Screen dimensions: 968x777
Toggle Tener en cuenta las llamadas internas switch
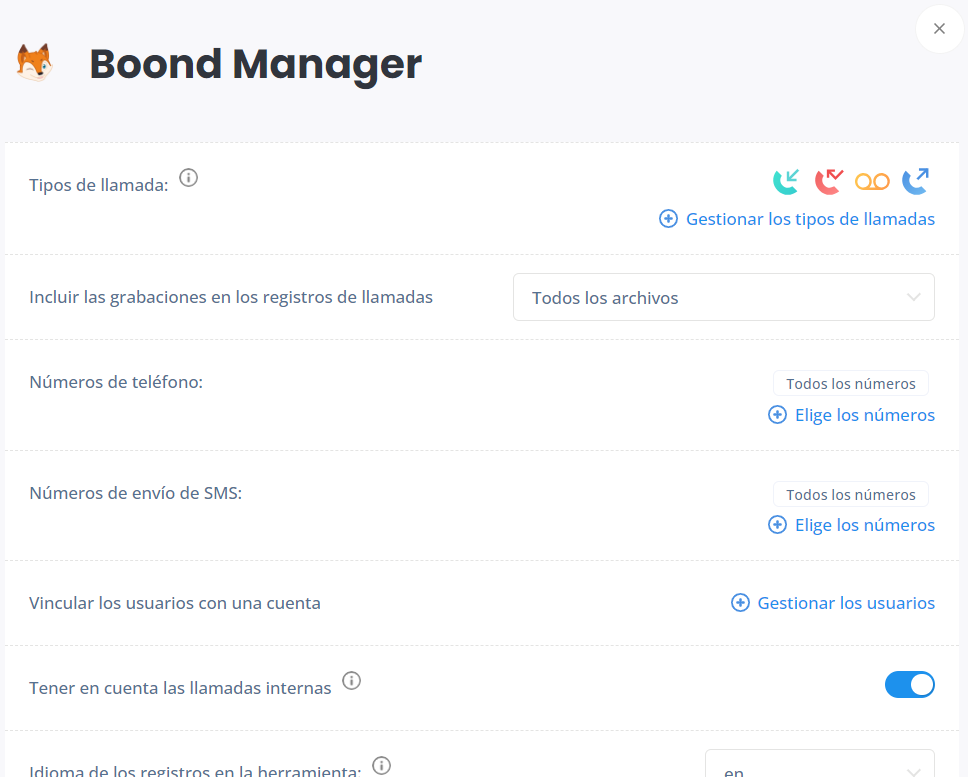(909, 684)
